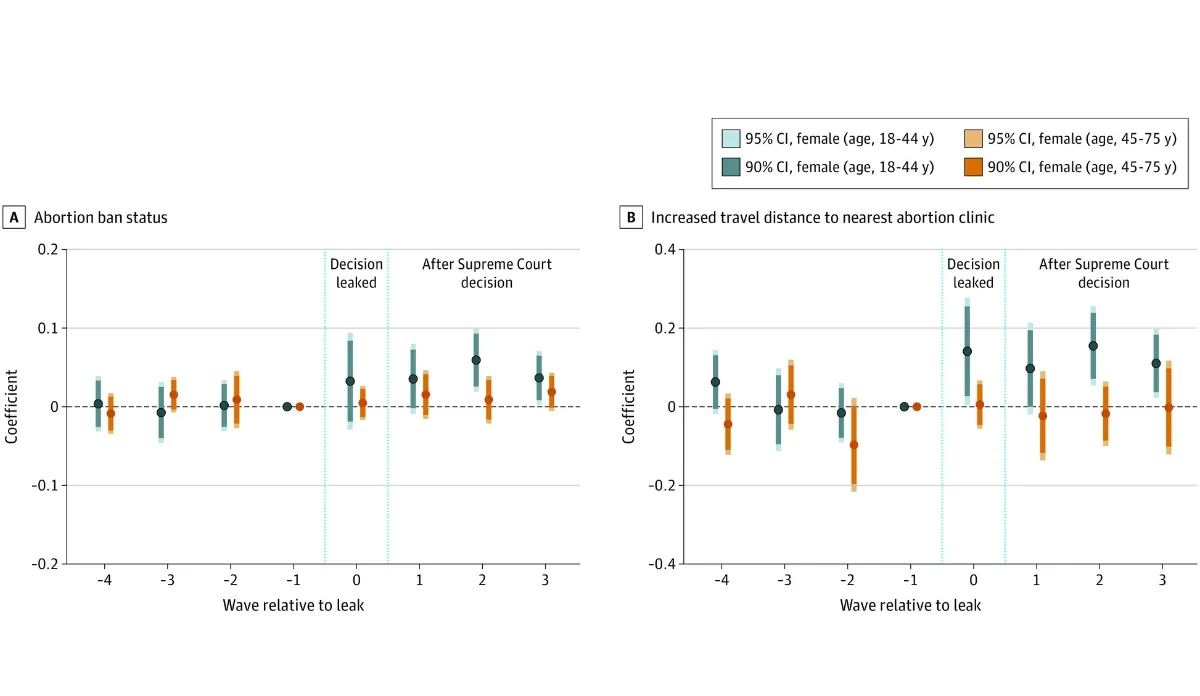Click light orange 95% CI legend swatch
The image size is (1200, 696).
973,139
